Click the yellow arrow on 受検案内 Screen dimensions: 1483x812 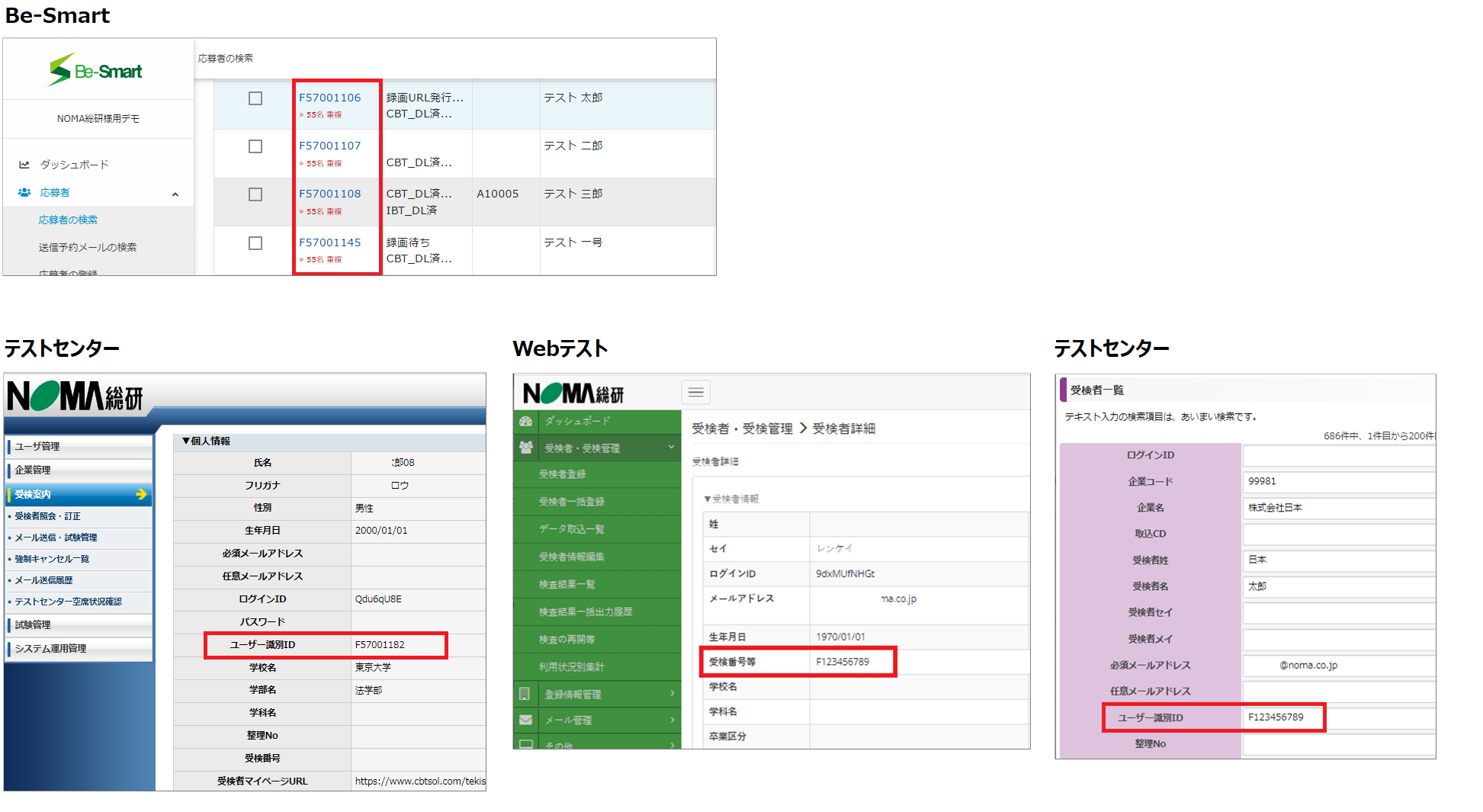(x=141, y=494)
